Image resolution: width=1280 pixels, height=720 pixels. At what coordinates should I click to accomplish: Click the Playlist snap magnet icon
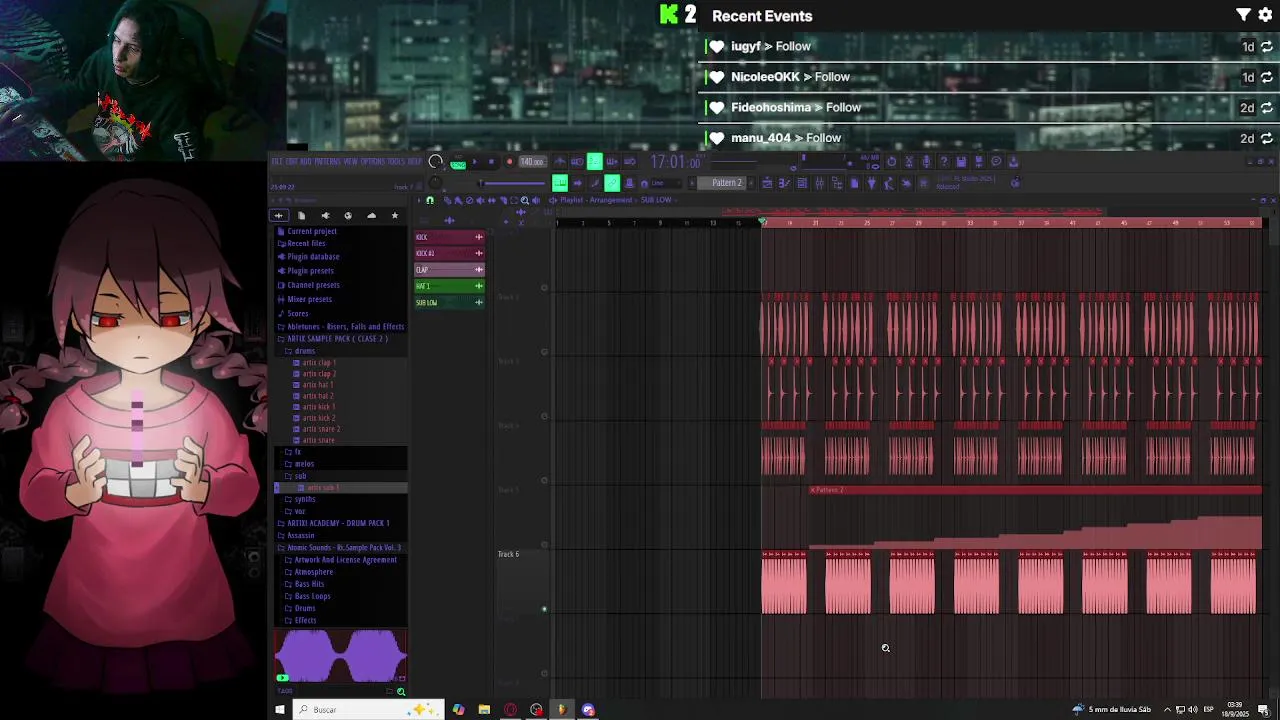pos(430,201)
